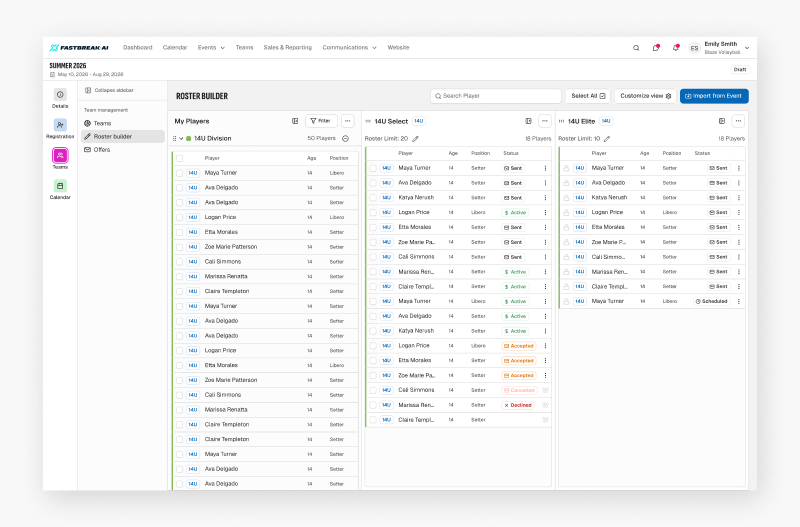Check Logan Price Accepted row in 14U Select
The height and width of the screenshot is (527, 800).
[x=373, y=346]
